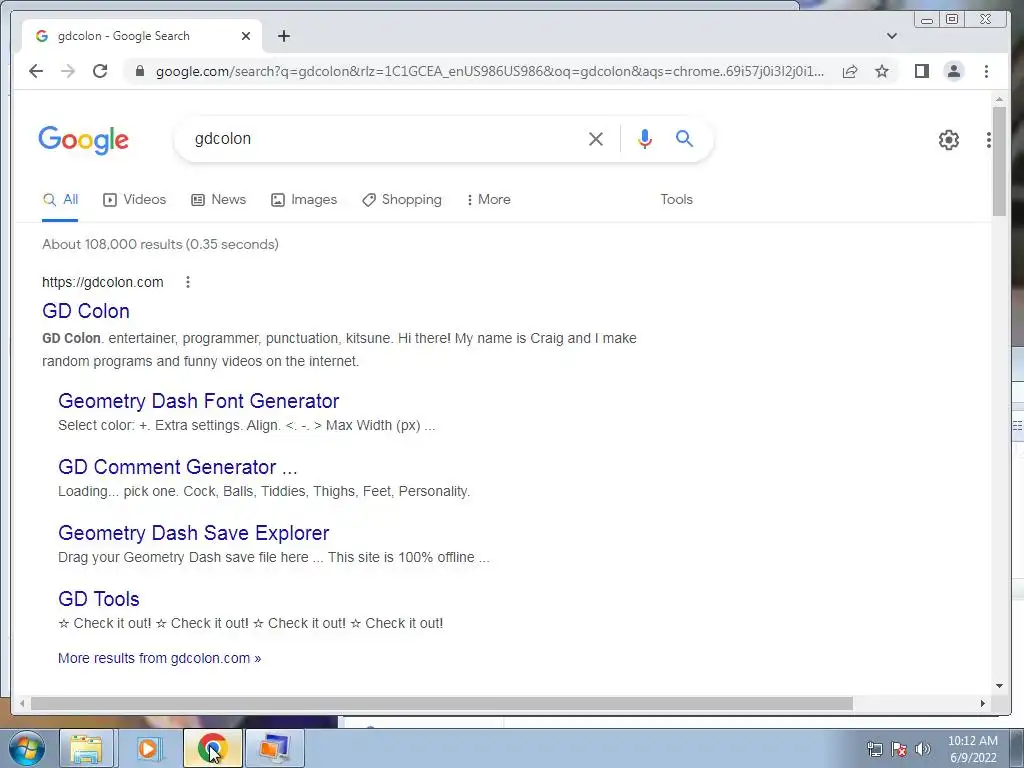Open the GD Colon result link

(x=86, y=311)
